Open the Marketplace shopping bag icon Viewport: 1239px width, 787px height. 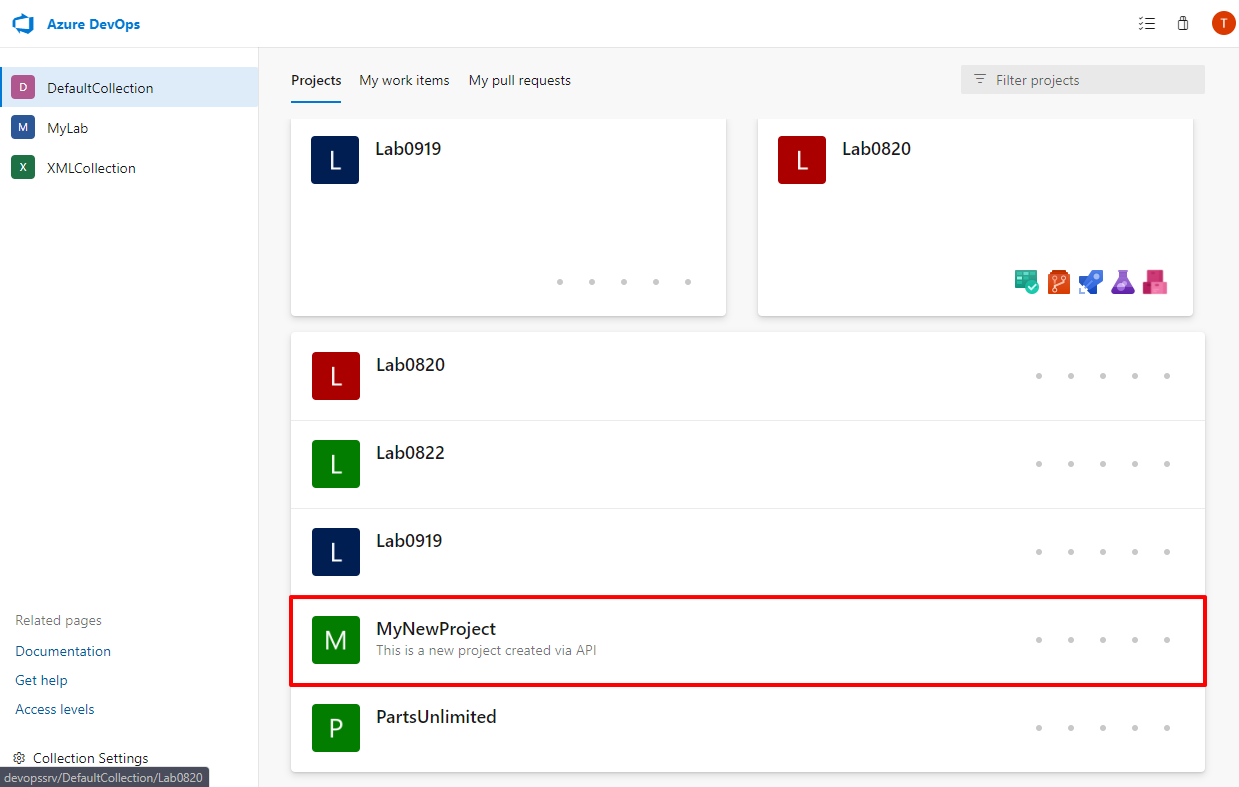[x=1183, y=24]
